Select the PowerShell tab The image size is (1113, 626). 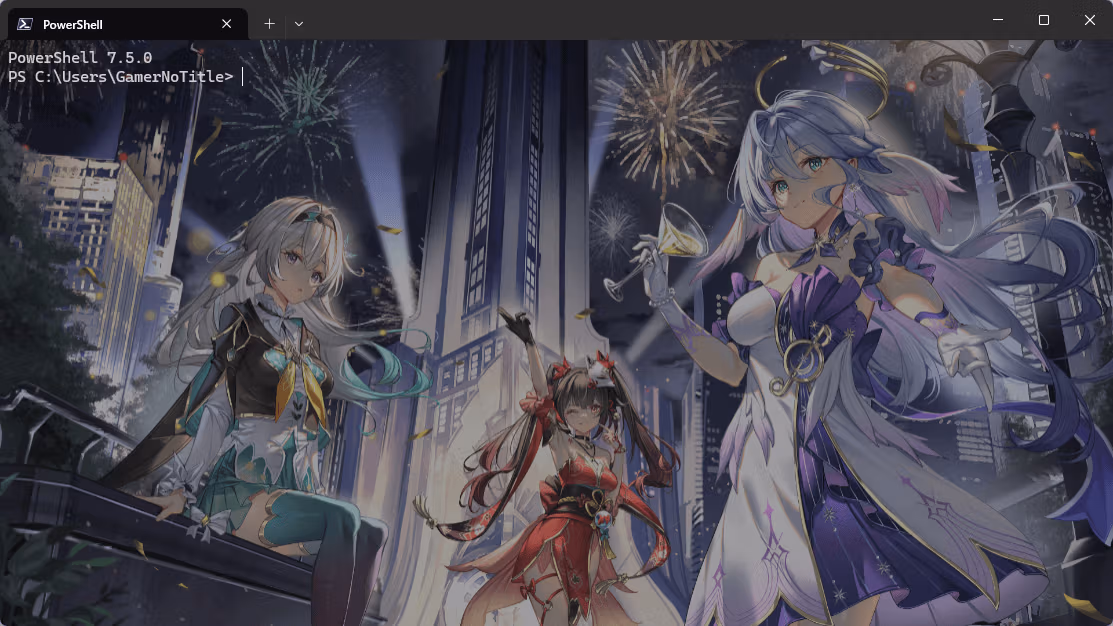[x=128, y=24]
